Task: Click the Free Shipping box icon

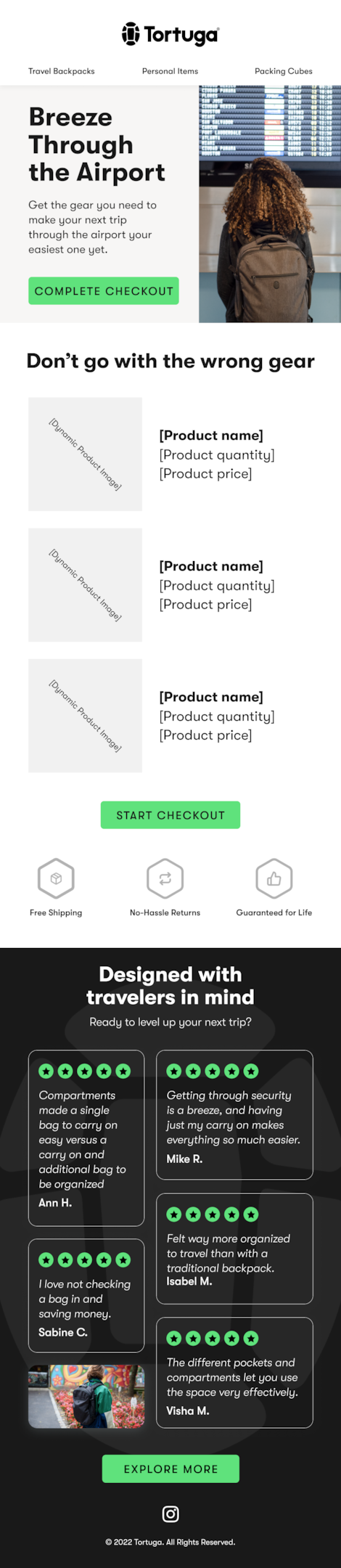Action: (56, 878)
